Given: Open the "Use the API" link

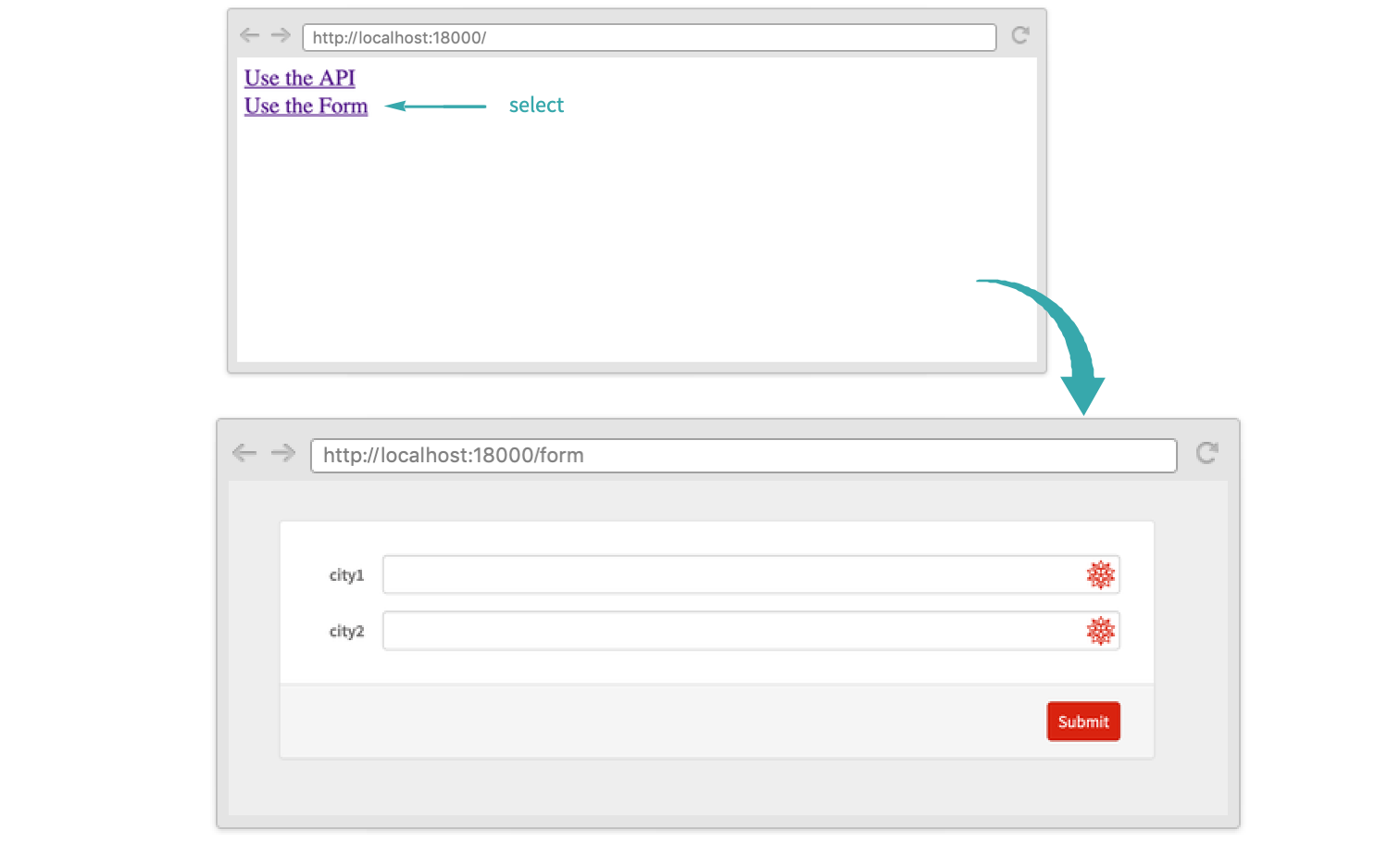Looking at the screenshot, I should click(299, 79).
